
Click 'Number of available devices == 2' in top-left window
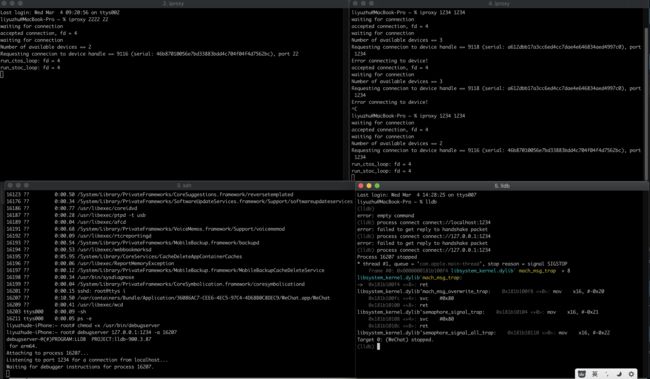pos(46,47)
